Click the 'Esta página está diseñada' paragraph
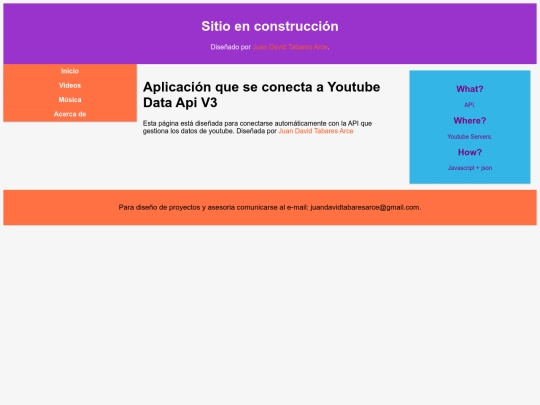 (x=257, y=127)
